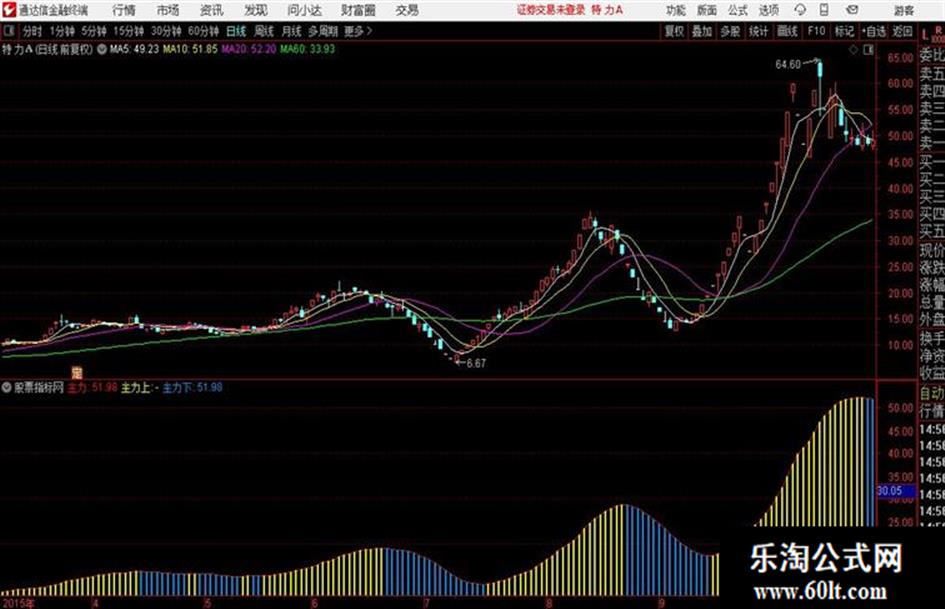Open the mail envelope icon
Screen dimensions: 945x609
pyautogui.click(x=852, y=10)
